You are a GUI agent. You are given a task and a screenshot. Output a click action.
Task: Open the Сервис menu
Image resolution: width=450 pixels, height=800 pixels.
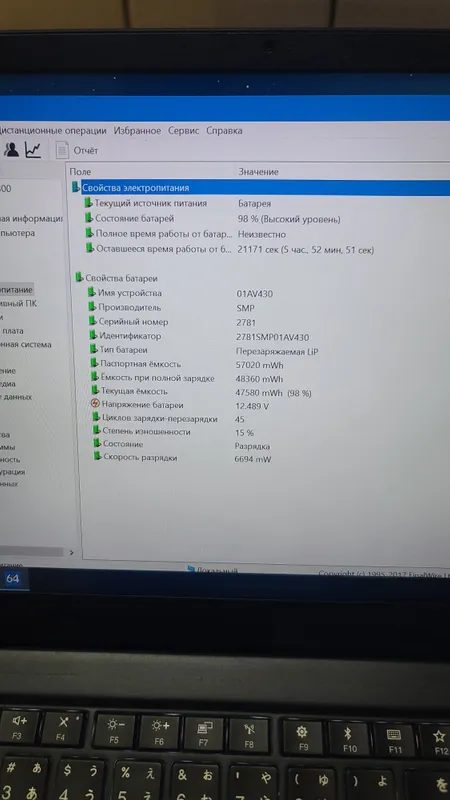coord(184,131)
